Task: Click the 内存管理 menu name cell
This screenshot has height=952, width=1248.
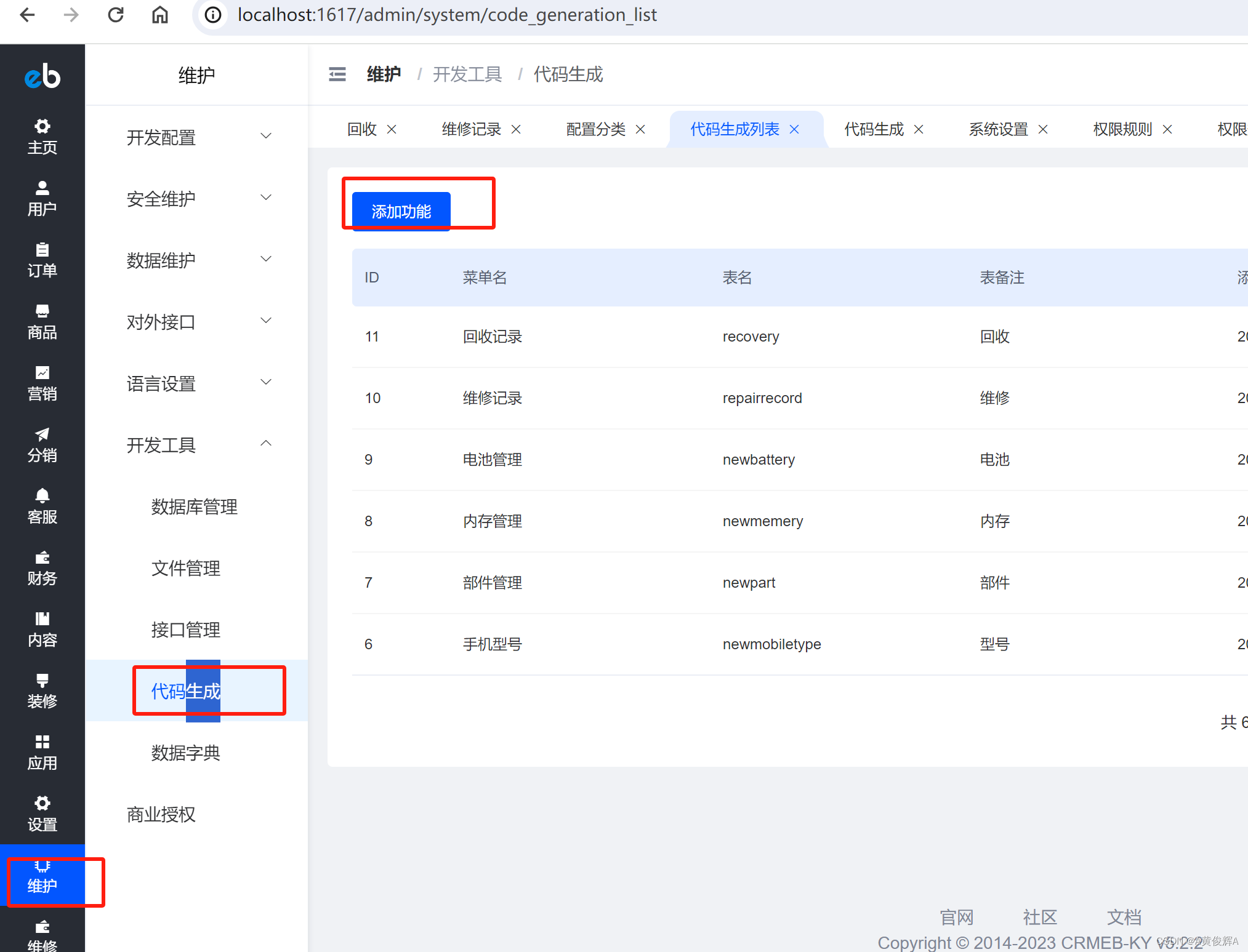Action: click(493, 521)
